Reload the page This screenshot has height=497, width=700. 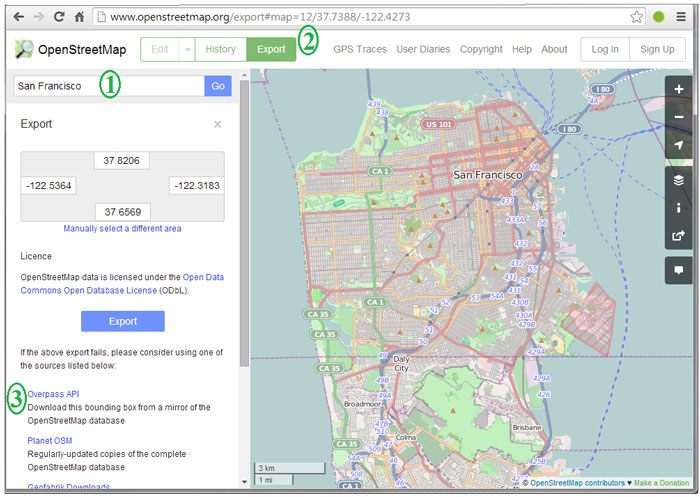59,17
